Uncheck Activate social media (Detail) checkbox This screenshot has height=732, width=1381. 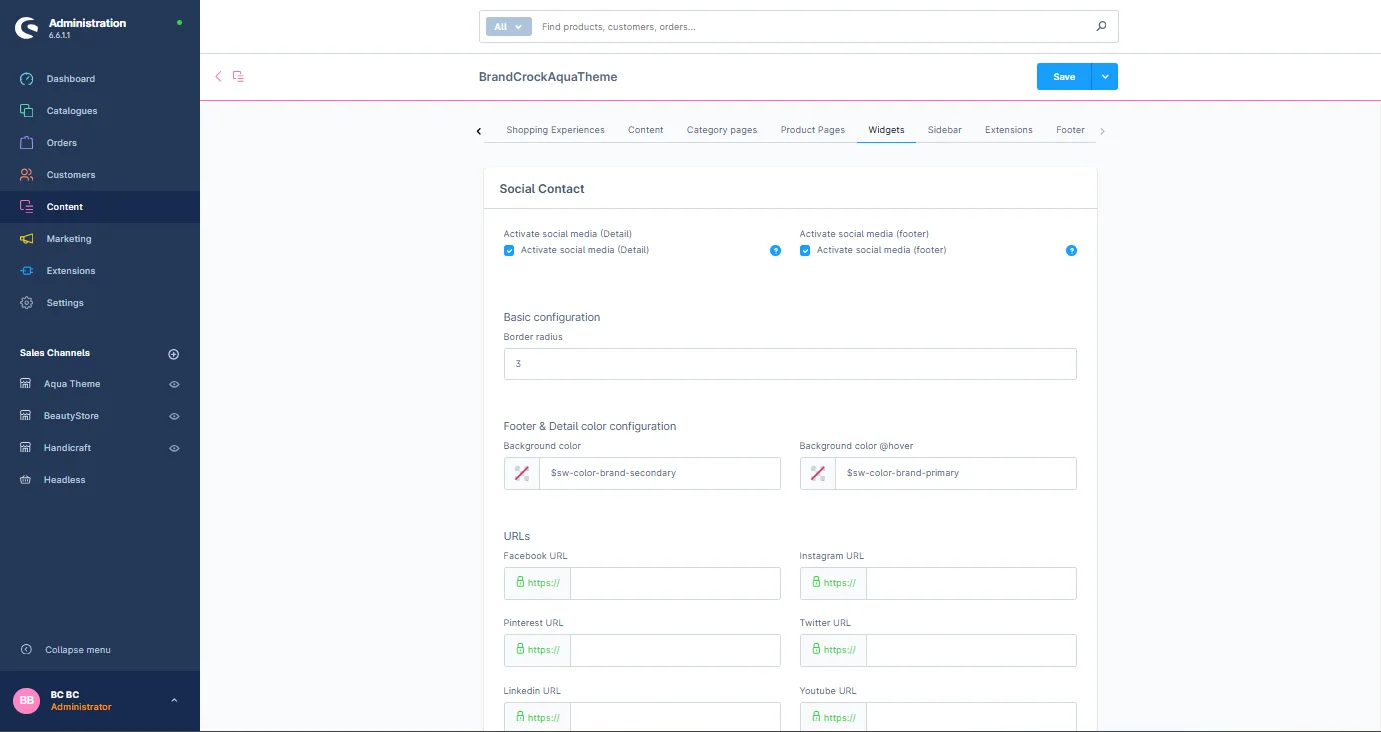click(509, 251)
